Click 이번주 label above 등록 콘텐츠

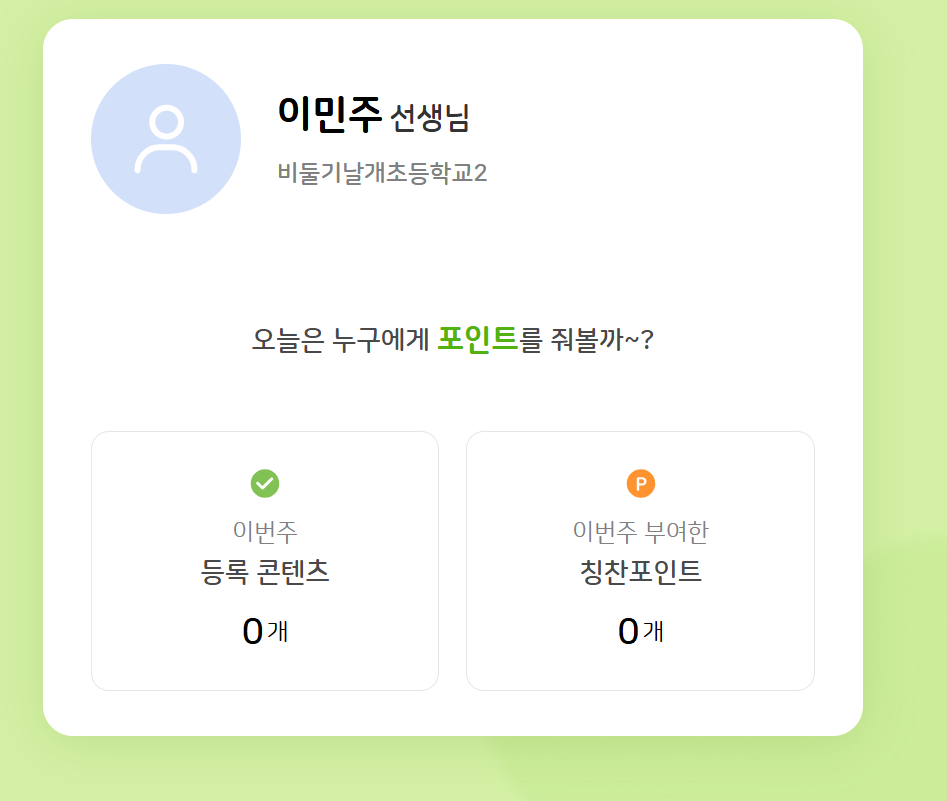(265, 531)
